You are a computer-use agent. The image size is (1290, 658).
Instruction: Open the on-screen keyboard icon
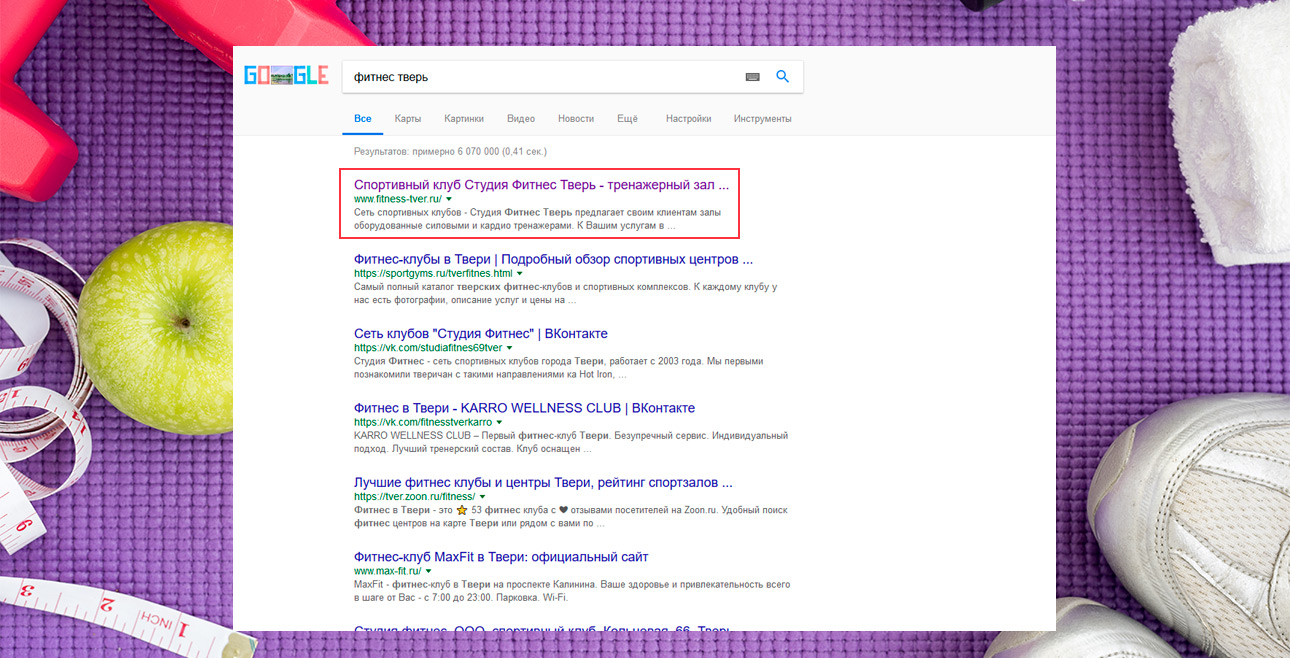coord(752,77)
